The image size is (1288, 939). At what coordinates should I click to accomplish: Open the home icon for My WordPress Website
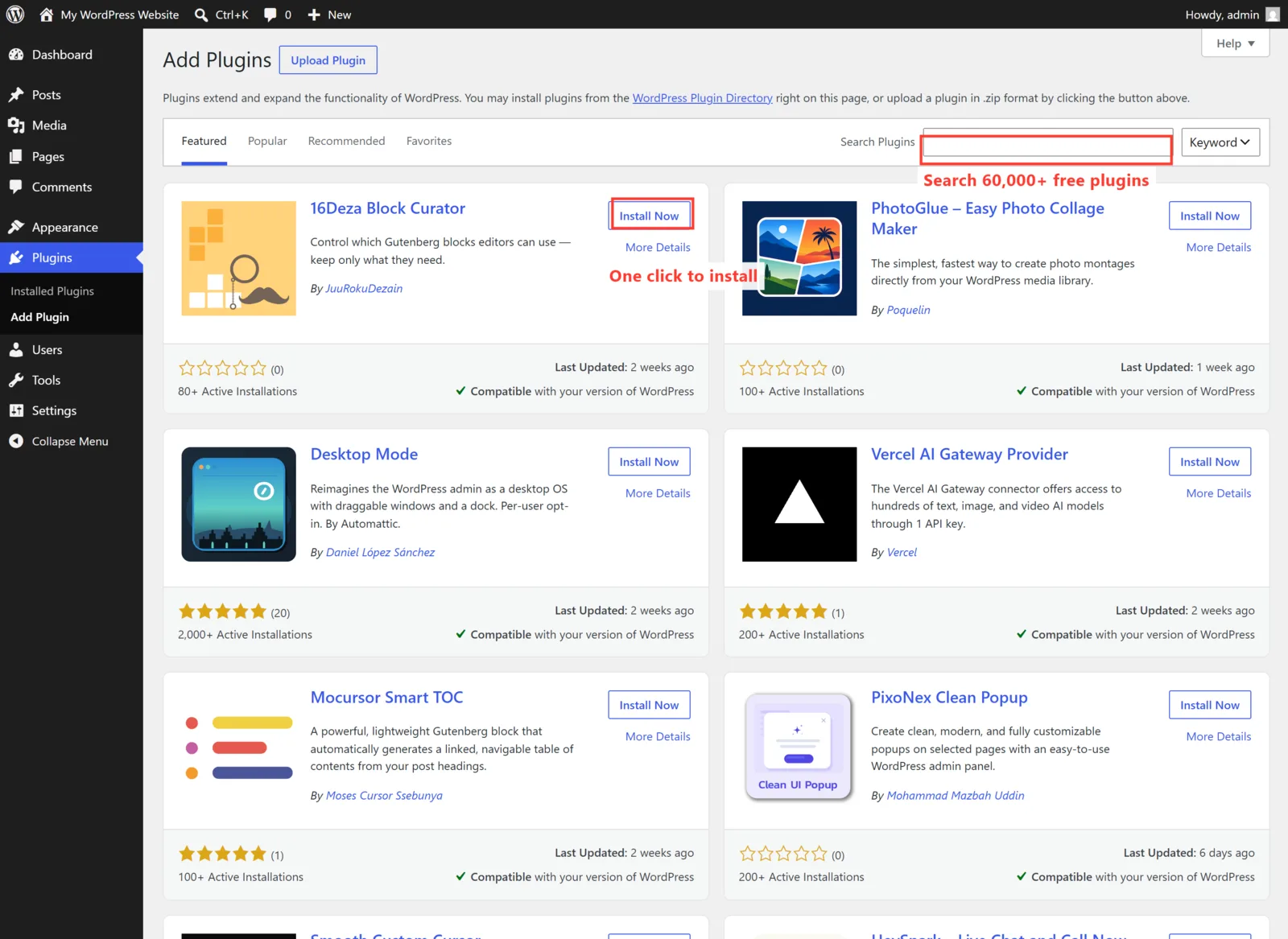point(47,14)
